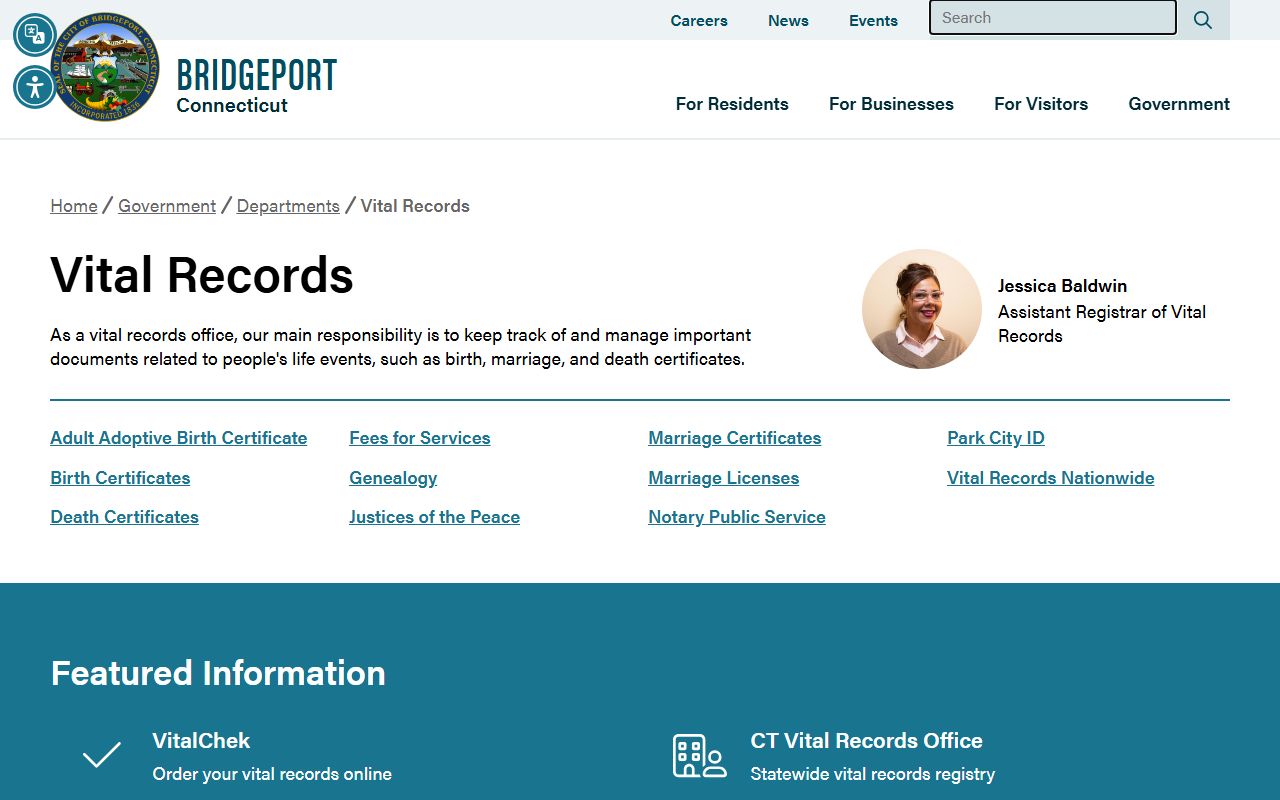This screenshot has height=800, width=1280.
Task: Click Jessica Baldwin's profile photo
Action: (921, 309)
